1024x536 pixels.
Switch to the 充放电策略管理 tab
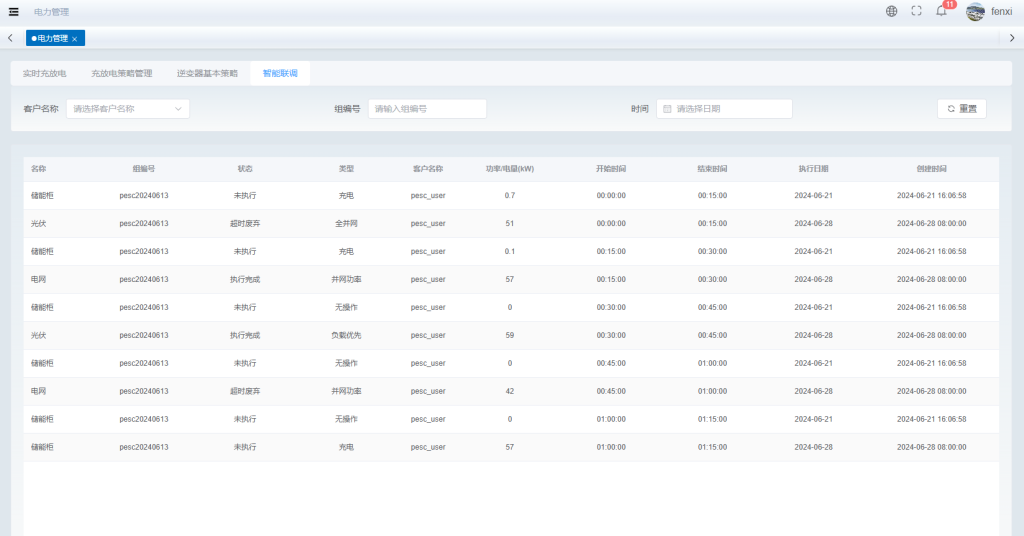click(x=121, y=73)
